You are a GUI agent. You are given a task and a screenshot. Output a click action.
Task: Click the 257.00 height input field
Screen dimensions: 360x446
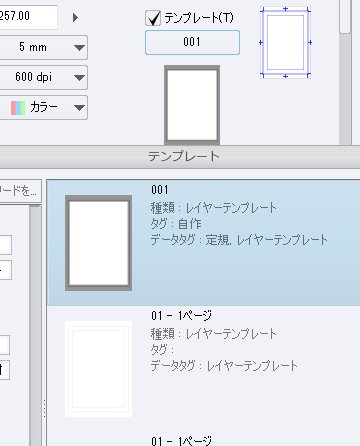tap(28, 16)
